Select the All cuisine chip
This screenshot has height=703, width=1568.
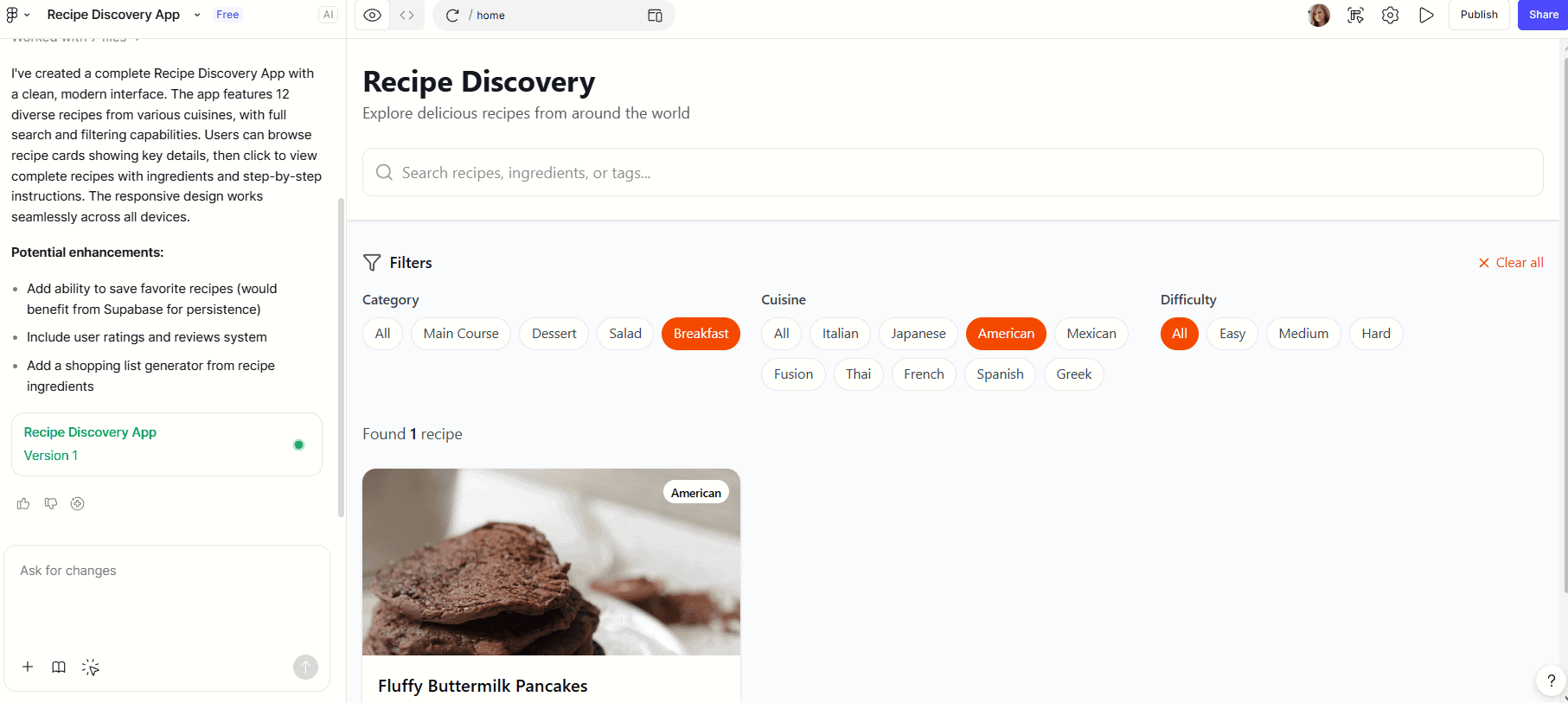pos(781,334)
